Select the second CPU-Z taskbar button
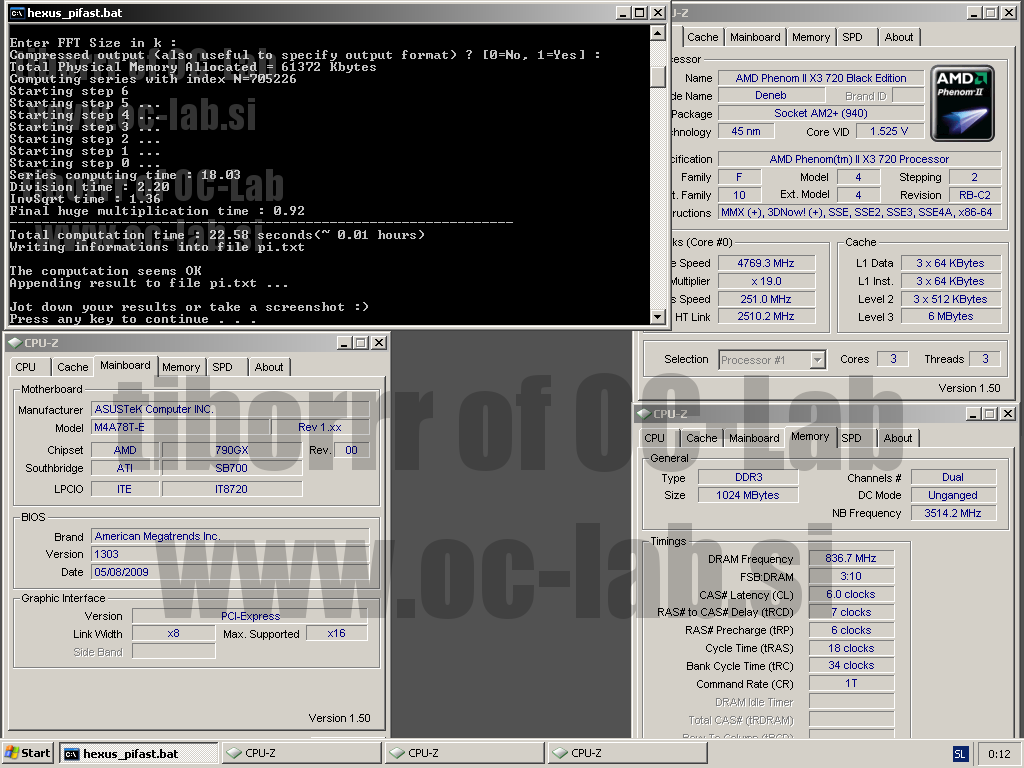Image resolution: width=1024 pixels, height=768 pixels. 464,753
